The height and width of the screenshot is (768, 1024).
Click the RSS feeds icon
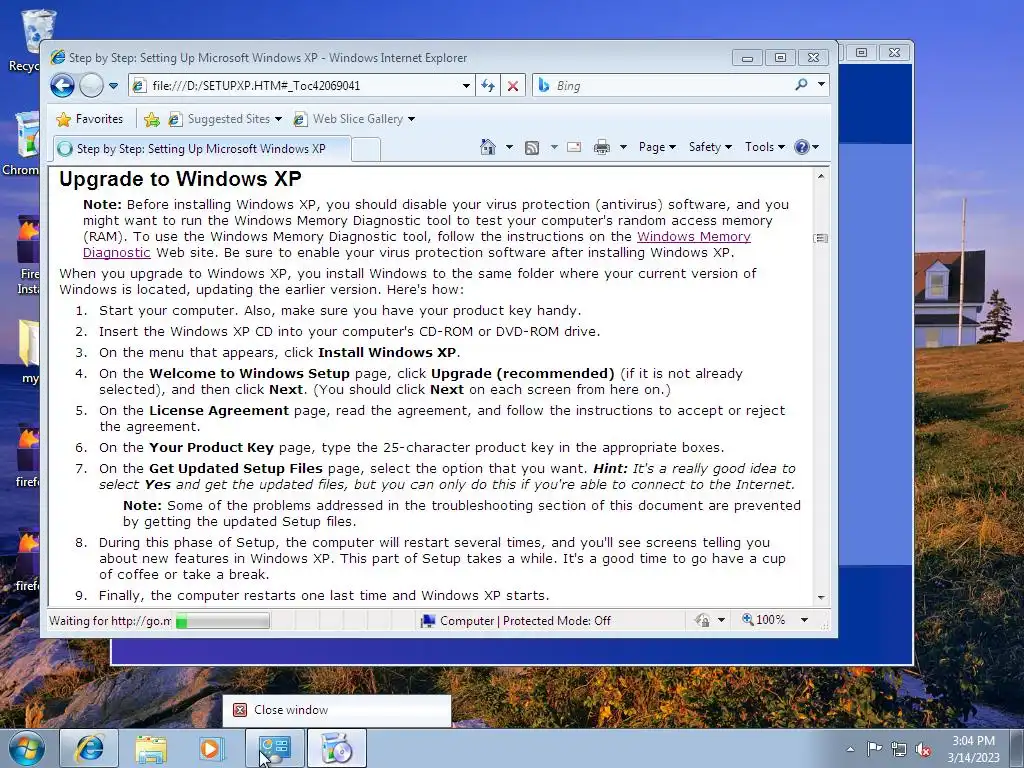tap(532, 148)
